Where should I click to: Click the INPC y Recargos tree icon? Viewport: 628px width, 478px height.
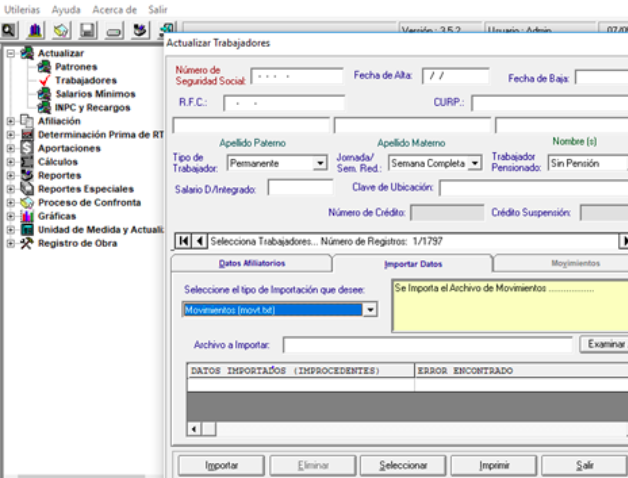[44, 107]
